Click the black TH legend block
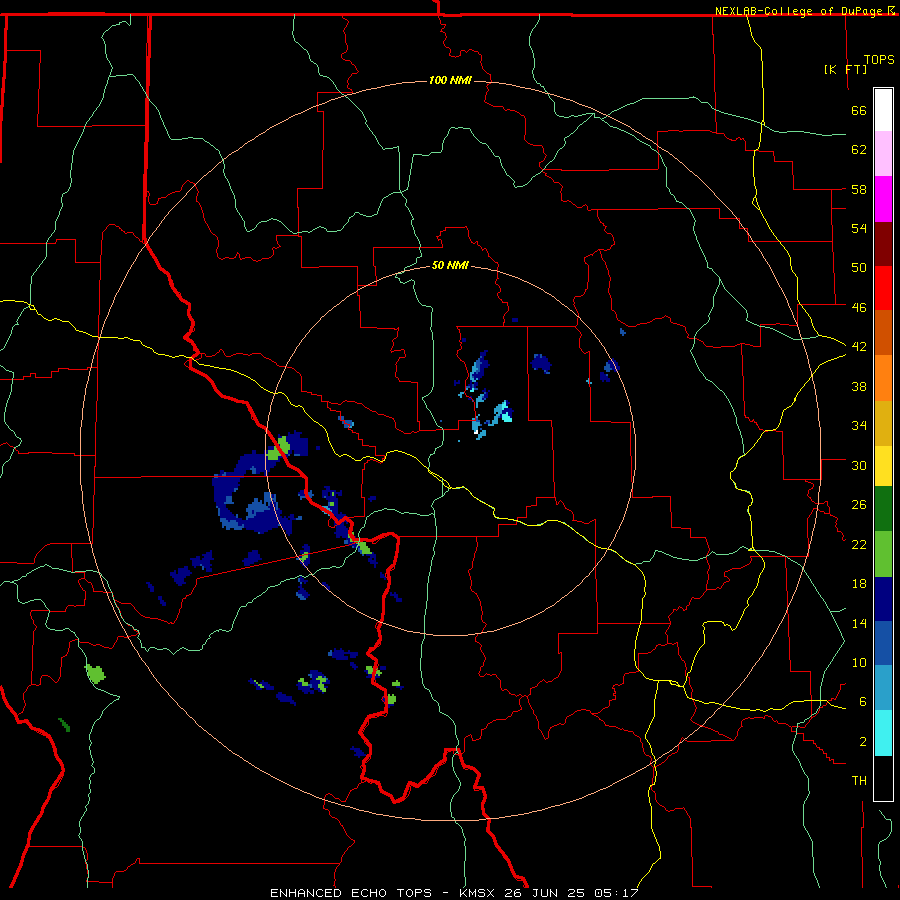Viewport: 900px width, 900px height. coord(883,778)
